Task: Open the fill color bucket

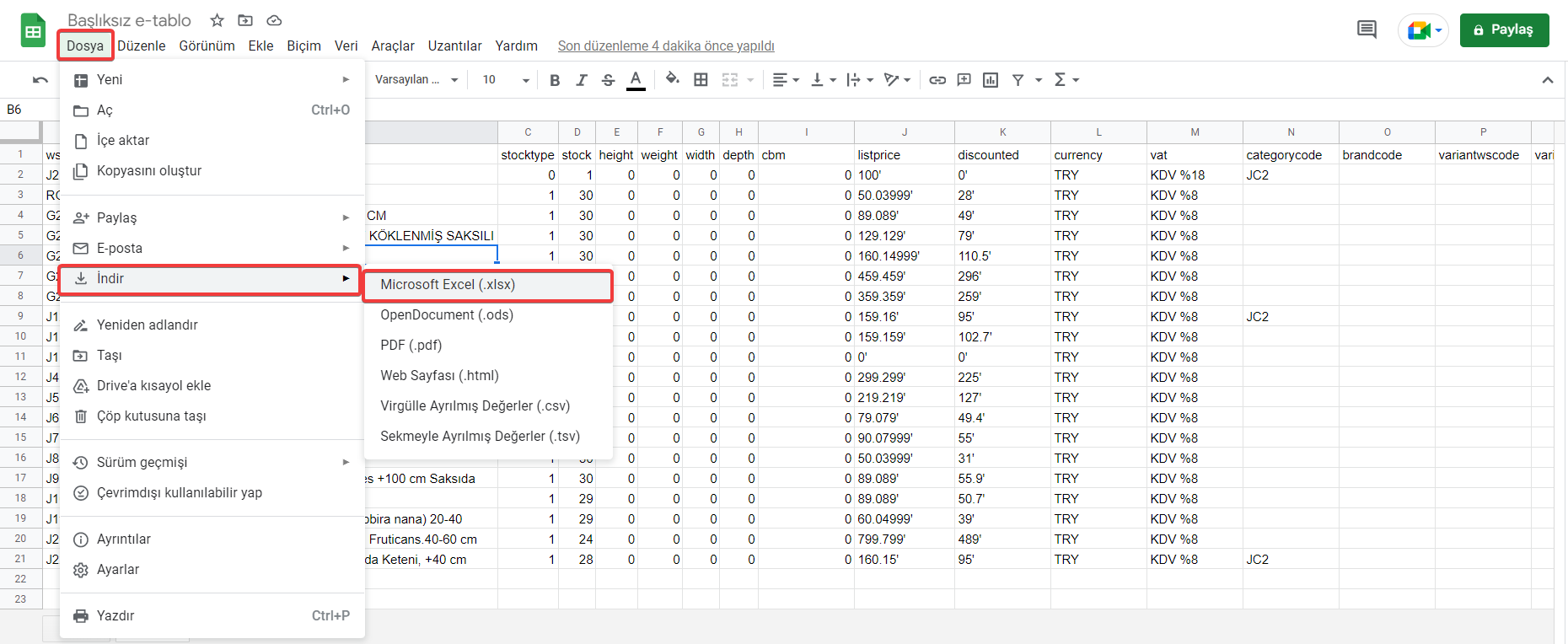Action: pos(673,79)
